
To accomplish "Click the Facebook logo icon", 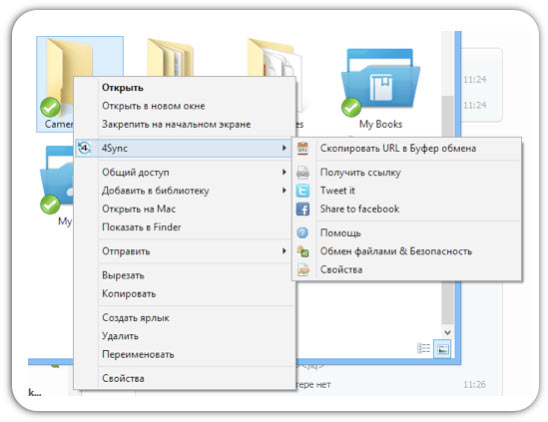I will coord(303,209).
